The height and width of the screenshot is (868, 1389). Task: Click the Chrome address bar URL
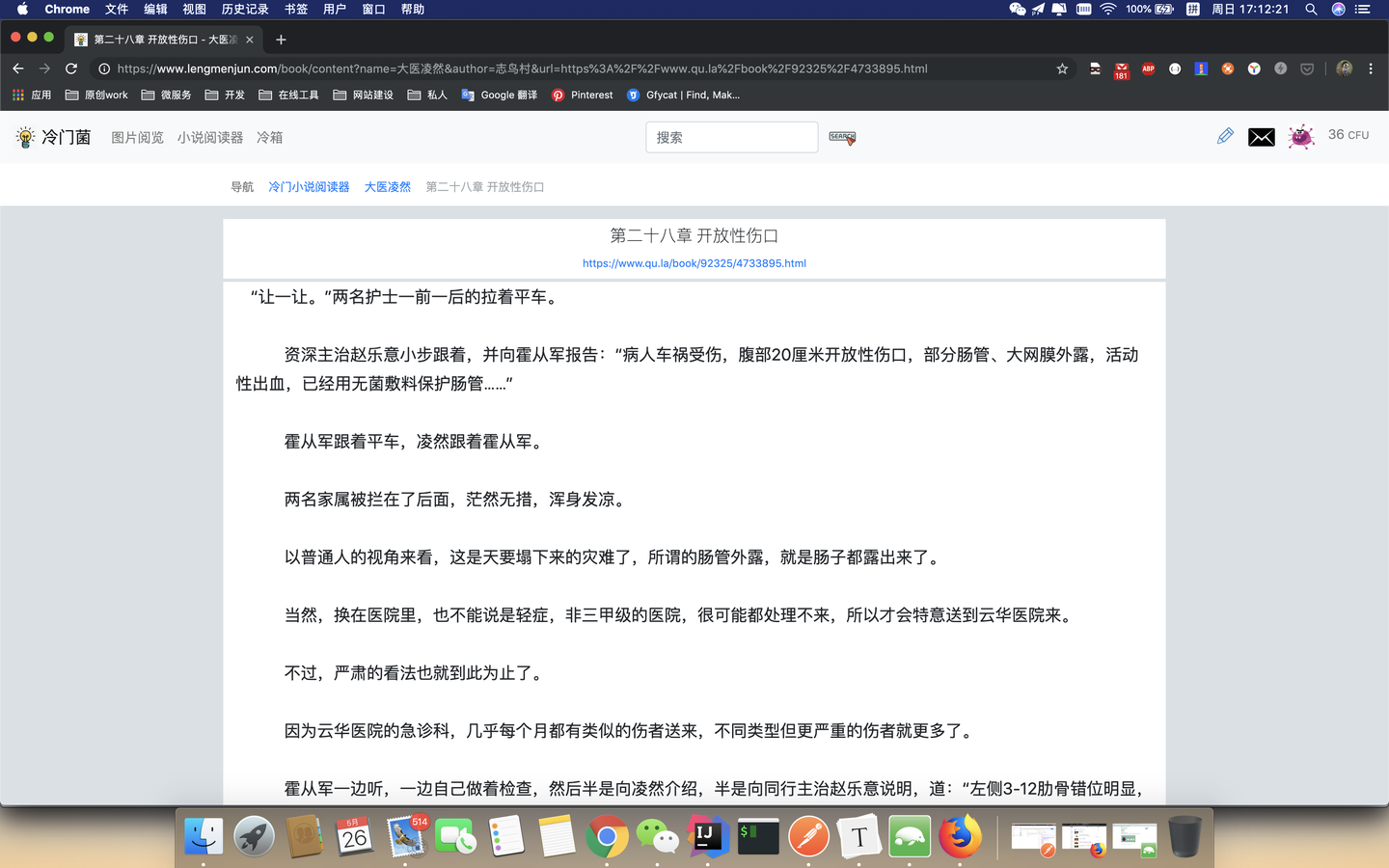pyautogui.click(x=522, y=68)
